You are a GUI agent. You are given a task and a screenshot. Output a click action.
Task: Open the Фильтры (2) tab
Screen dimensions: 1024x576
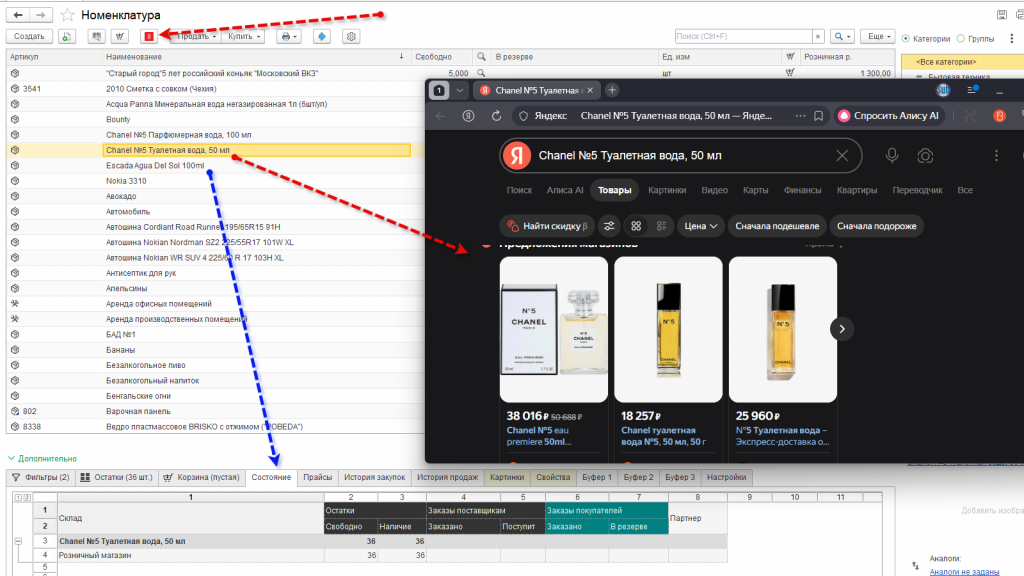[x=40, y=477]
